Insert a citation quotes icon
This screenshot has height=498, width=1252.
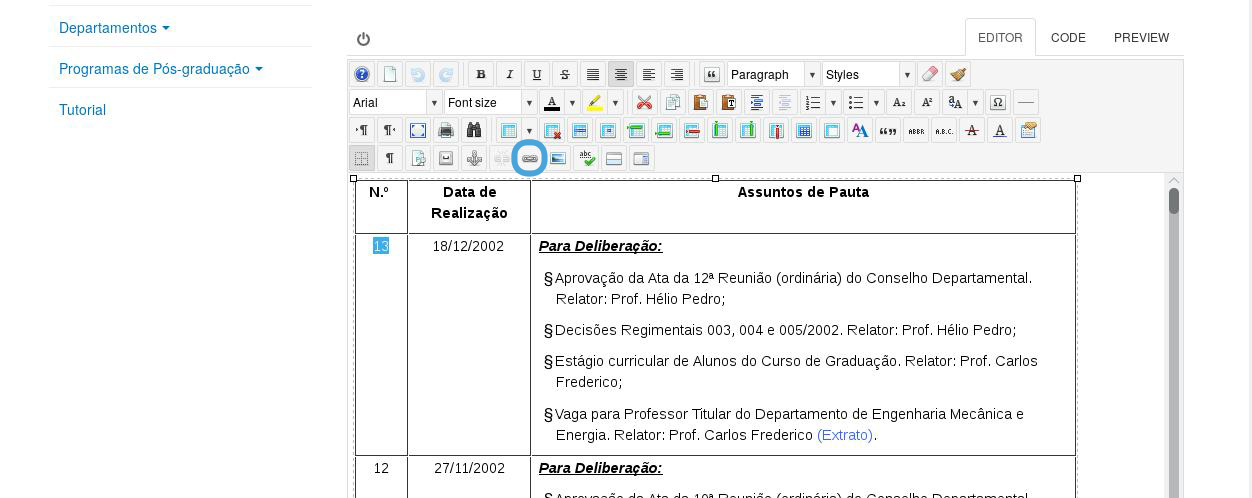tap(888, 130)
